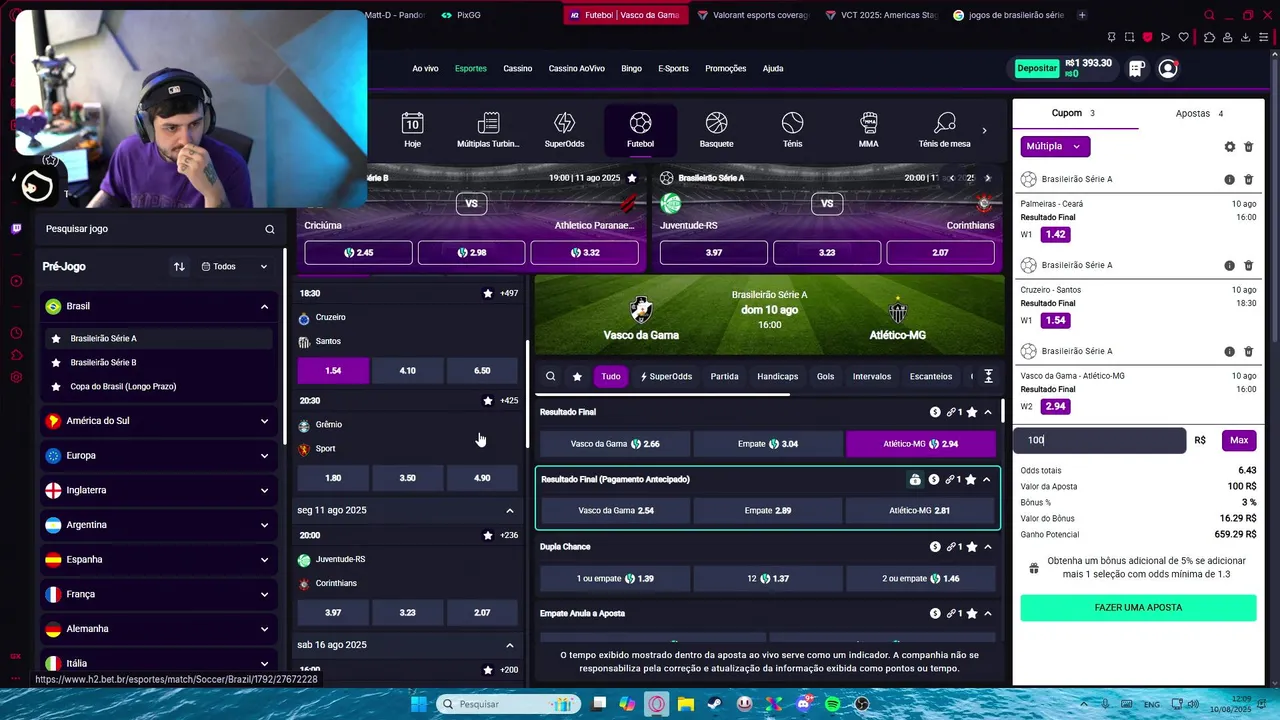
Task: Click the sort arrows icon next to Pré-Jogo
Action: [x=179, y=267]
